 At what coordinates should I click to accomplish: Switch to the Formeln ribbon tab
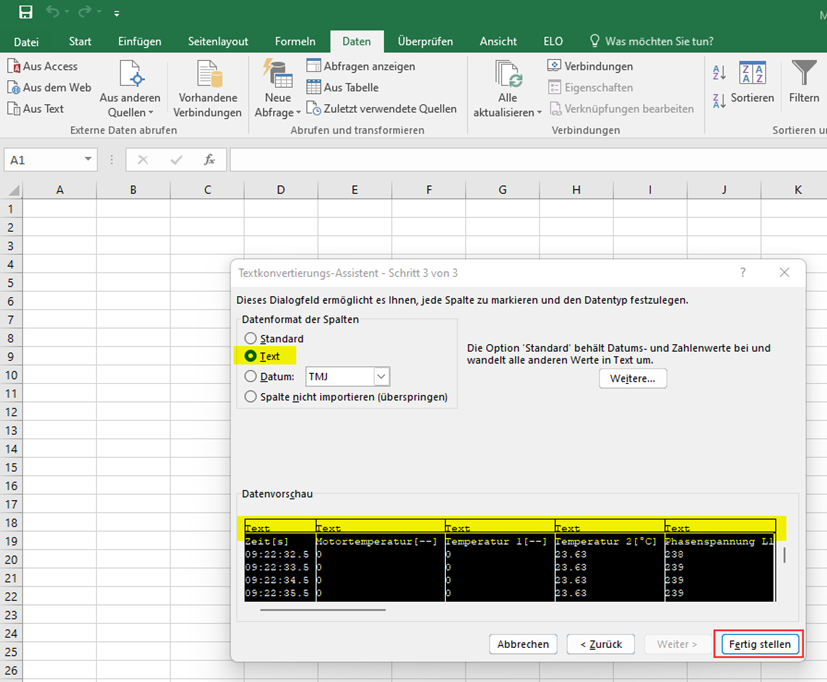click(295, 41)
